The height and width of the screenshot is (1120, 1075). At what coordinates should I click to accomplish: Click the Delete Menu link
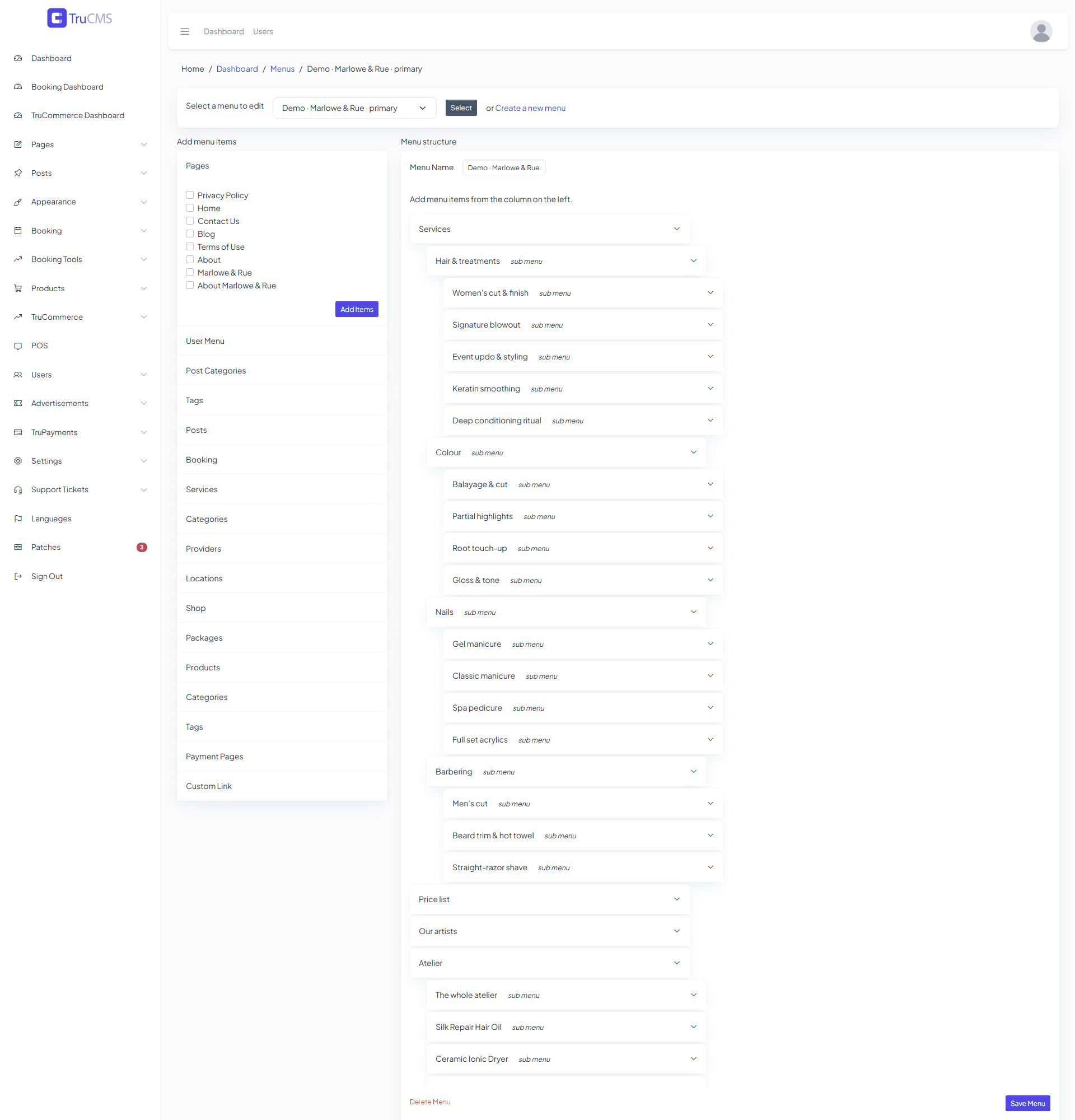click(x=429, y=1102)
